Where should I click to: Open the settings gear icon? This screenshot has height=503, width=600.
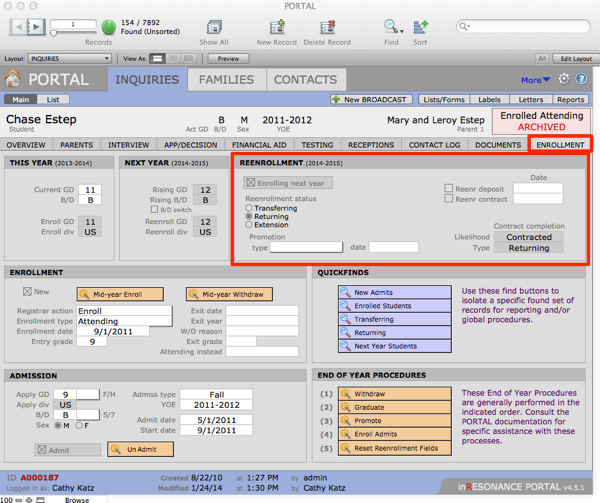point(564,79)
